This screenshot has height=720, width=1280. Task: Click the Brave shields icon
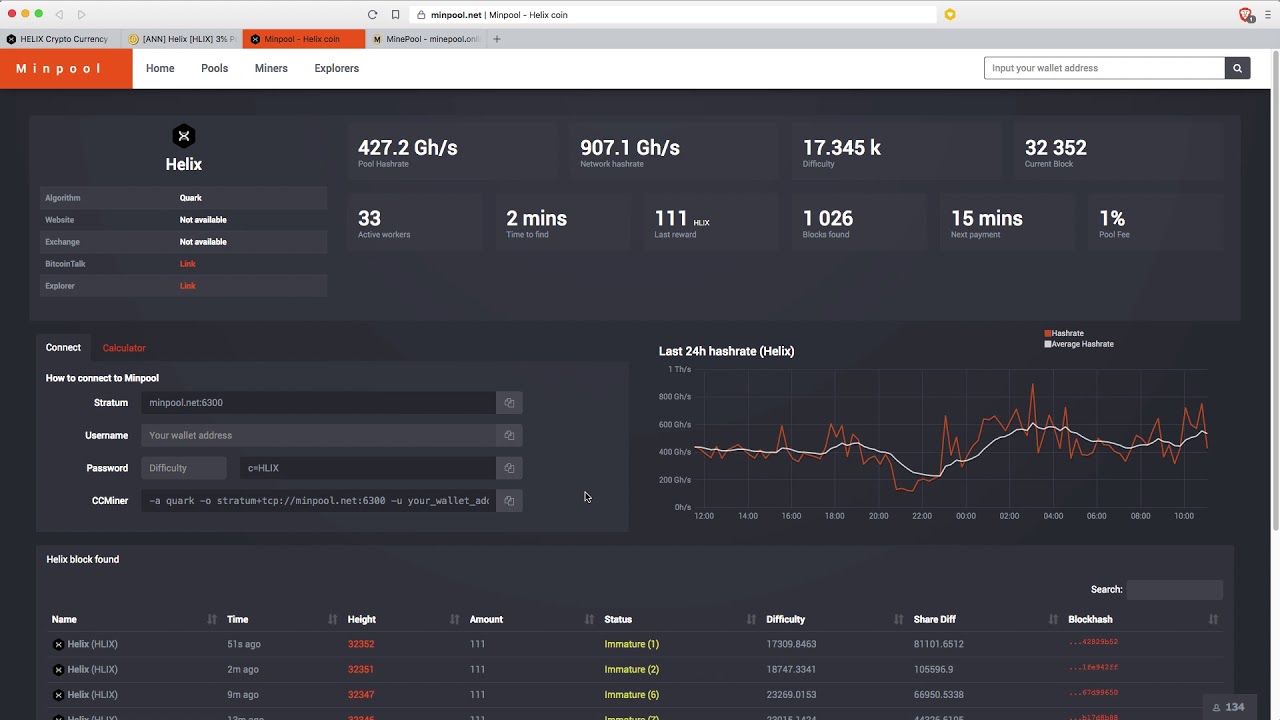(1246, 15)
